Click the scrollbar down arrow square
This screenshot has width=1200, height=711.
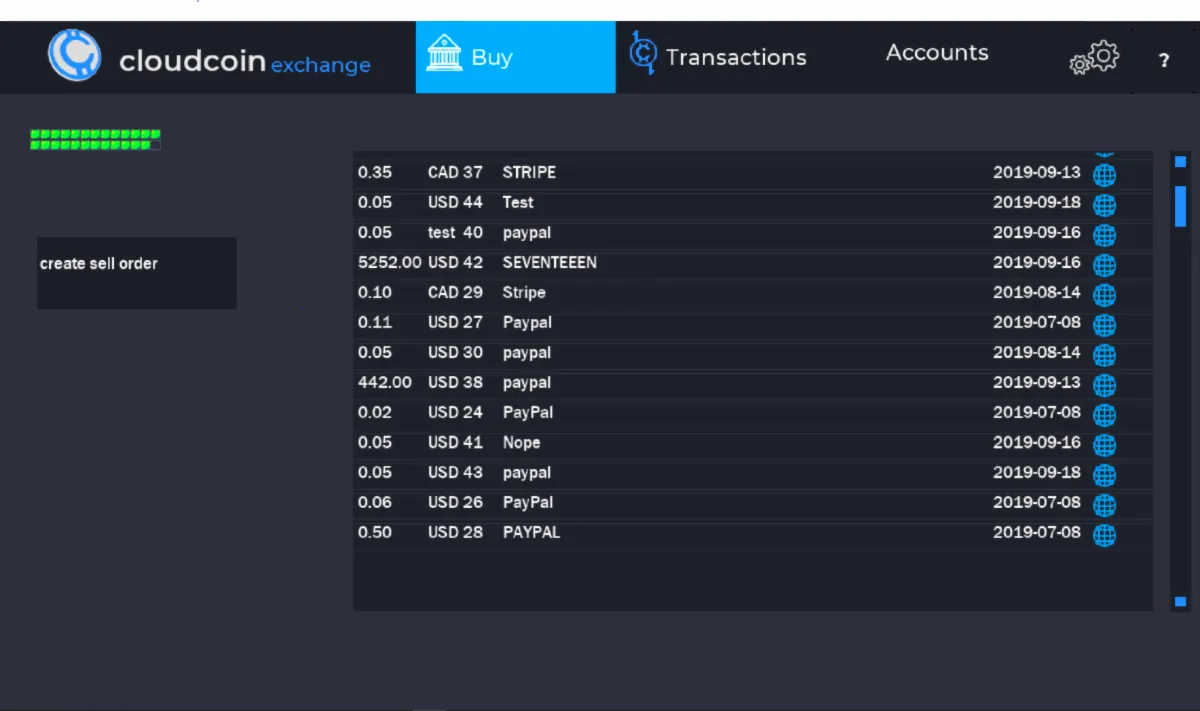(x=1180, y=601)
